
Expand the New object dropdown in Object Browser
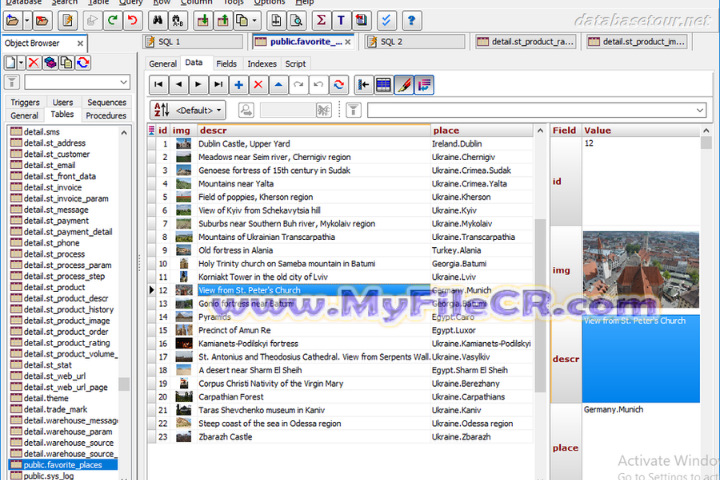[x=21, y=62]
